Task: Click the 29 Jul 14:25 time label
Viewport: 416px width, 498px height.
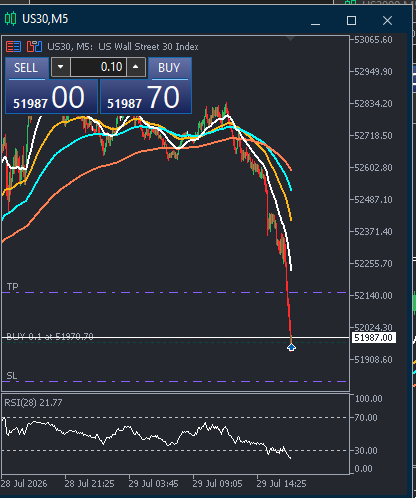Action: coord(281,484)
